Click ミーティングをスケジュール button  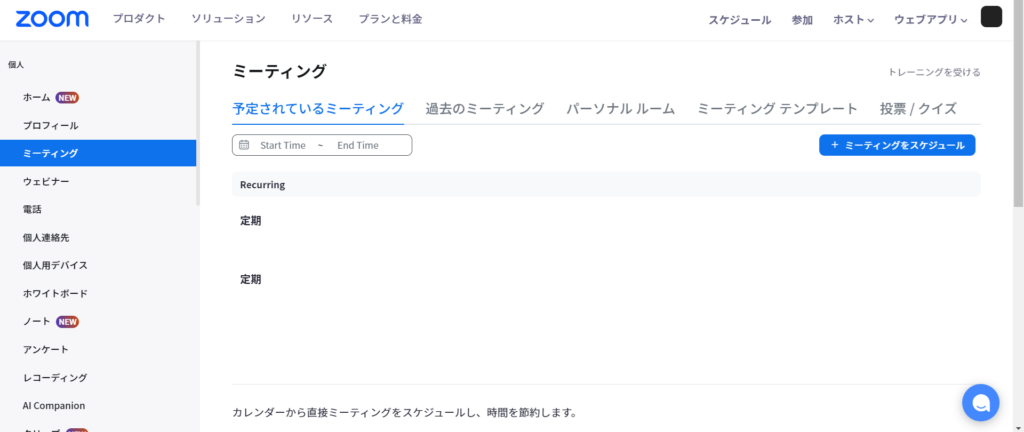click(897, 145)
